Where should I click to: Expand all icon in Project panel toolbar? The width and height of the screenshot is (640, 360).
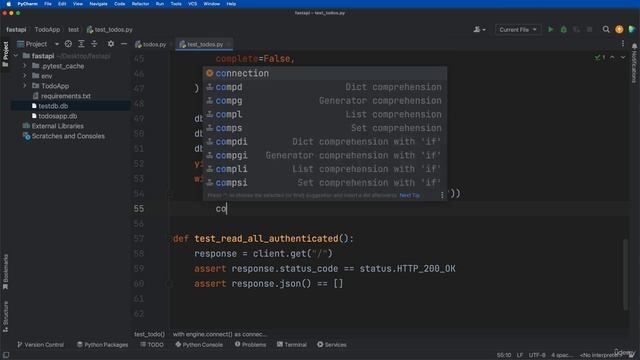point(81,44)
